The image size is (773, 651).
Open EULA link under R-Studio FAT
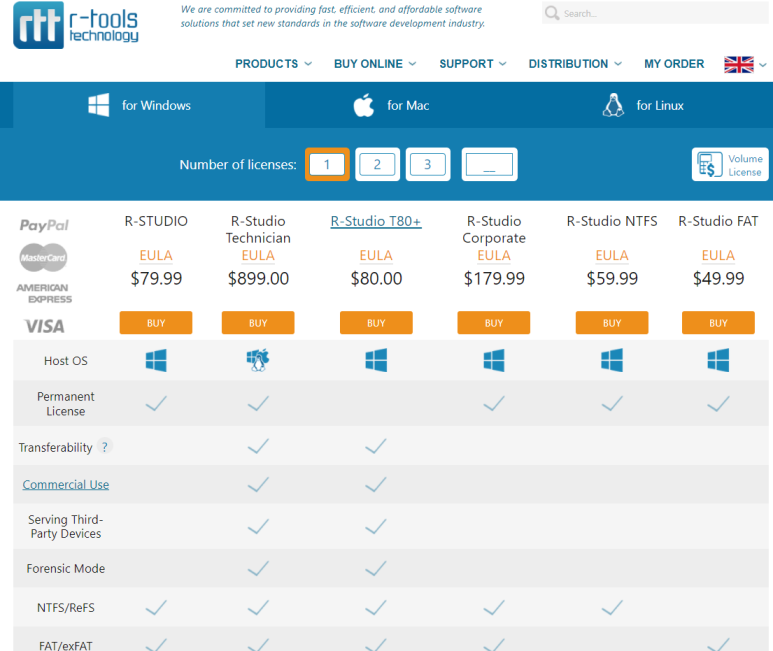coord(718,255)
